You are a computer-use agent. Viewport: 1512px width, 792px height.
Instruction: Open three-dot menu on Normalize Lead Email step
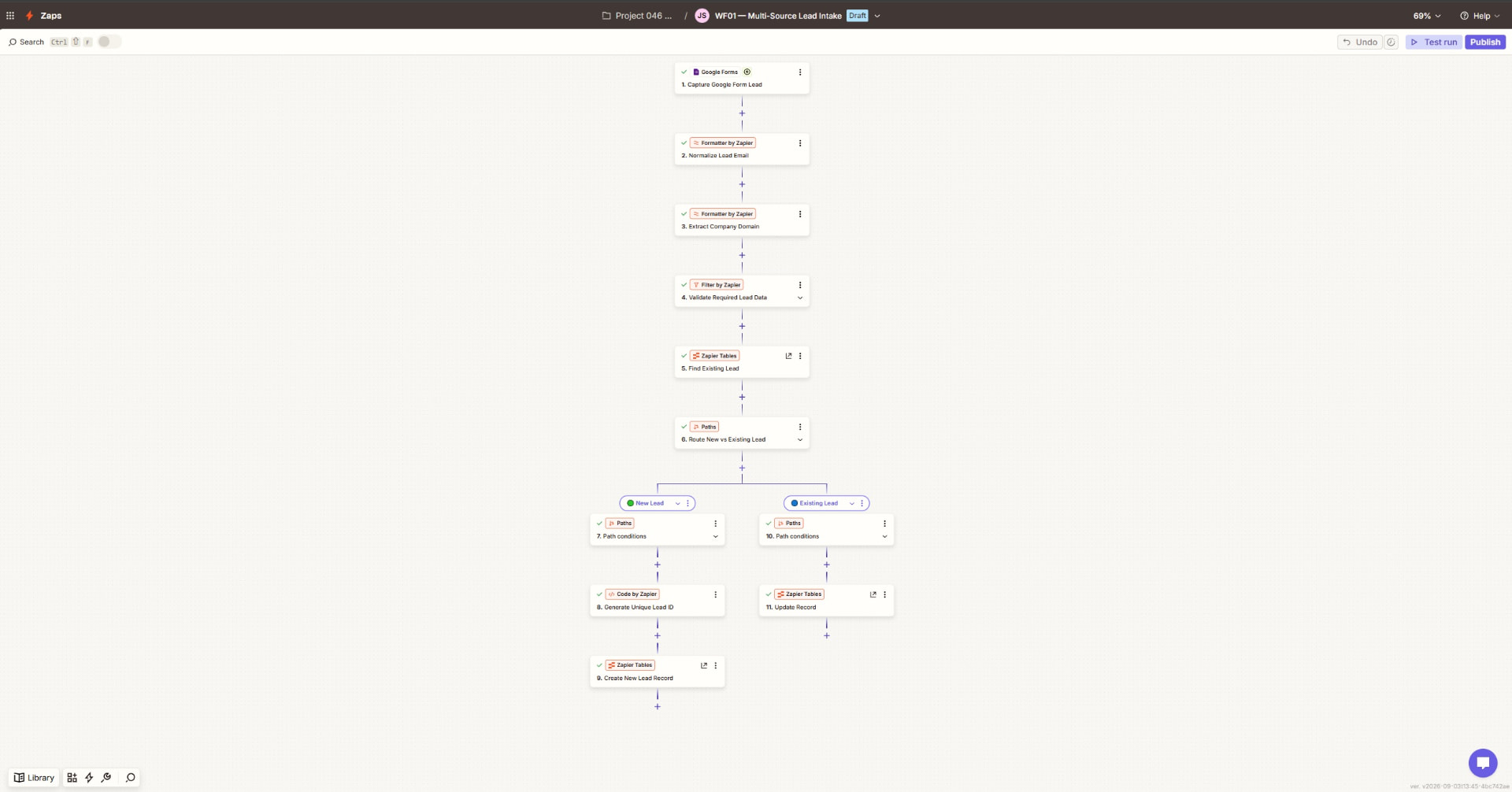[x=800, y=143]
